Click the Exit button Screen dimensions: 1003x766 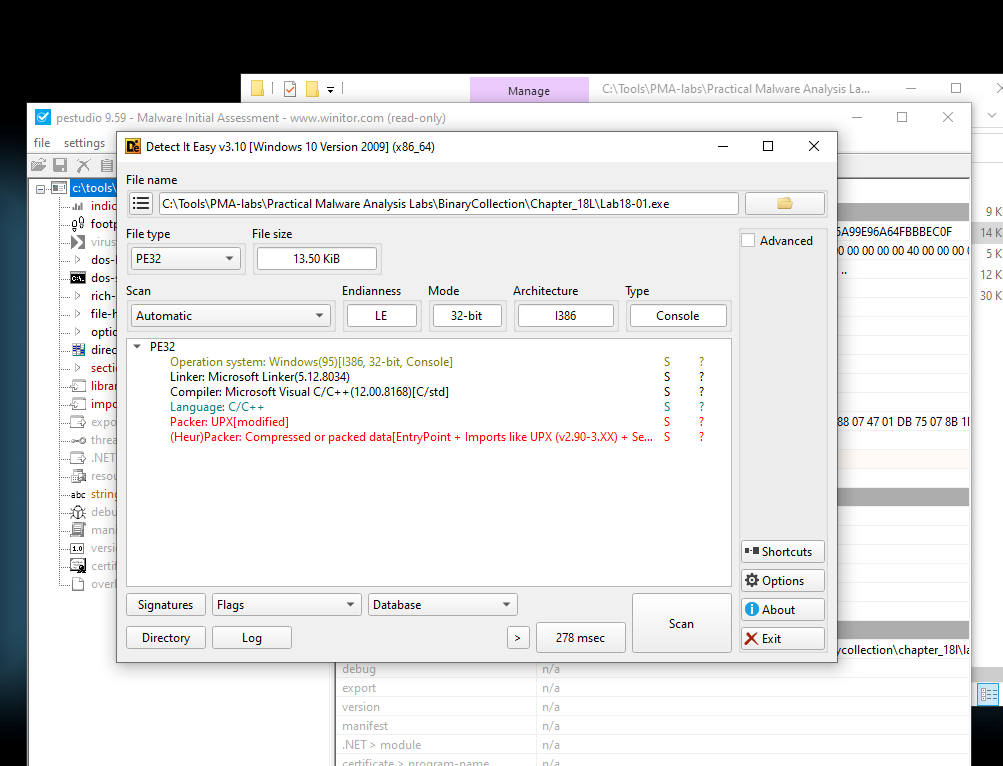(783, 639)
